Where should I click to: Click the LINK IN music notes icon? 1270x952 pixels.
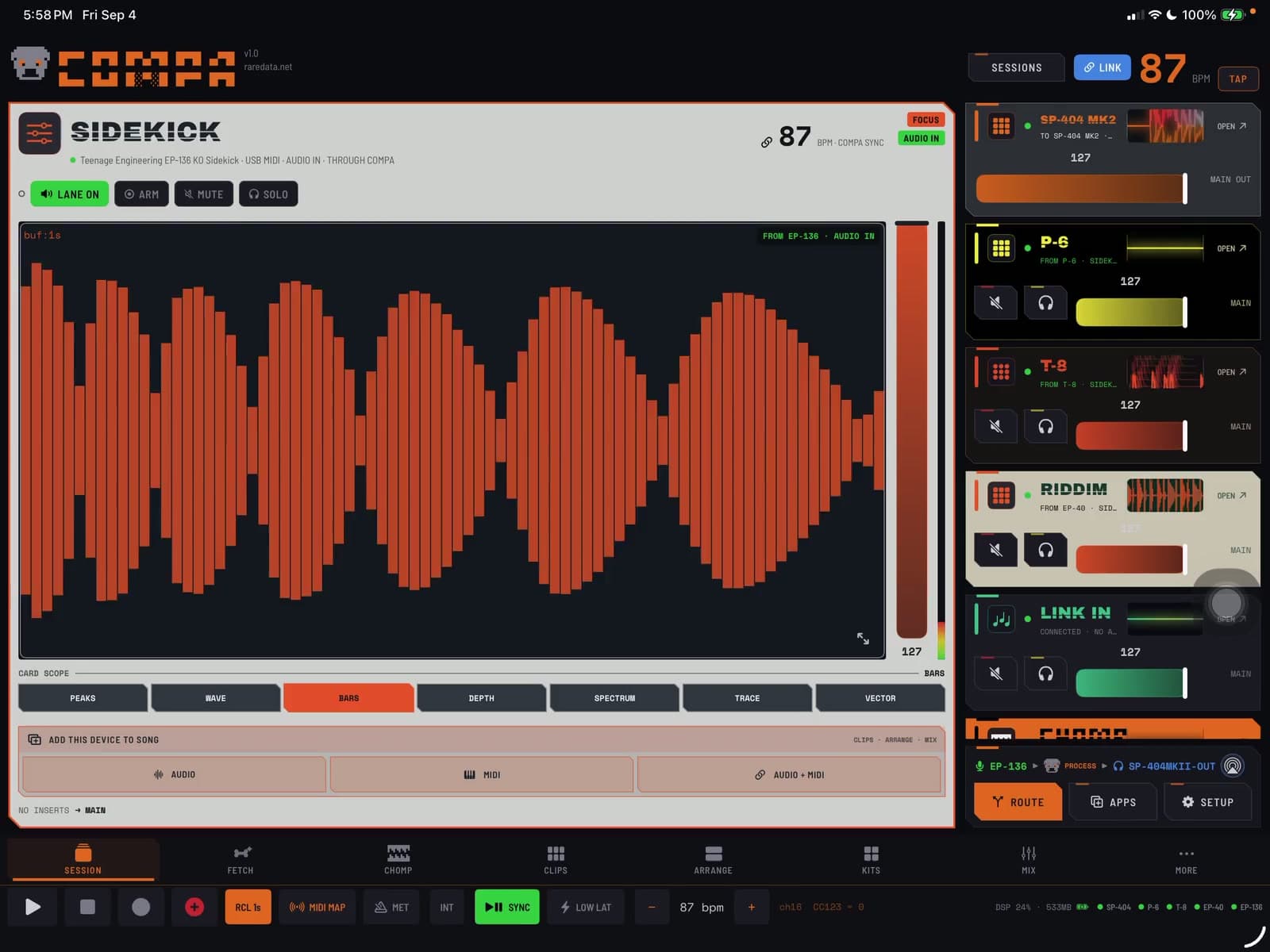(1001, 620)
